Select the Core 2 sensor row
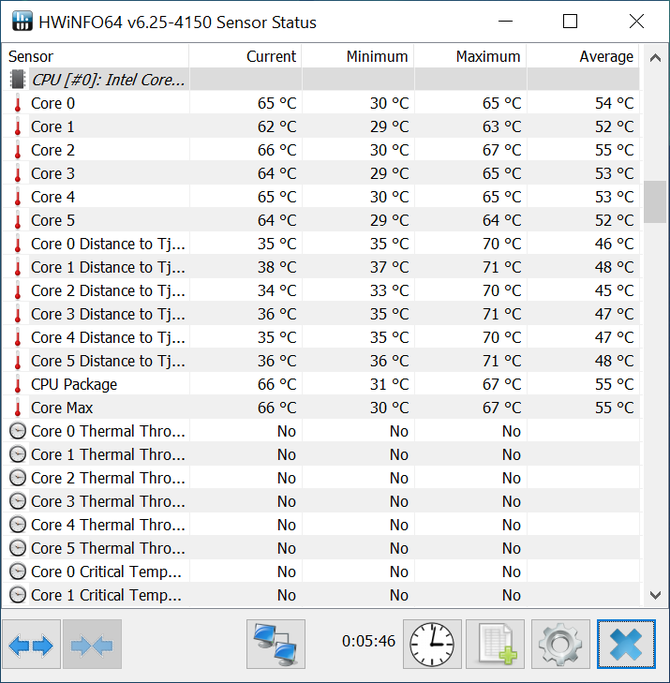 [x=321, y=150]
